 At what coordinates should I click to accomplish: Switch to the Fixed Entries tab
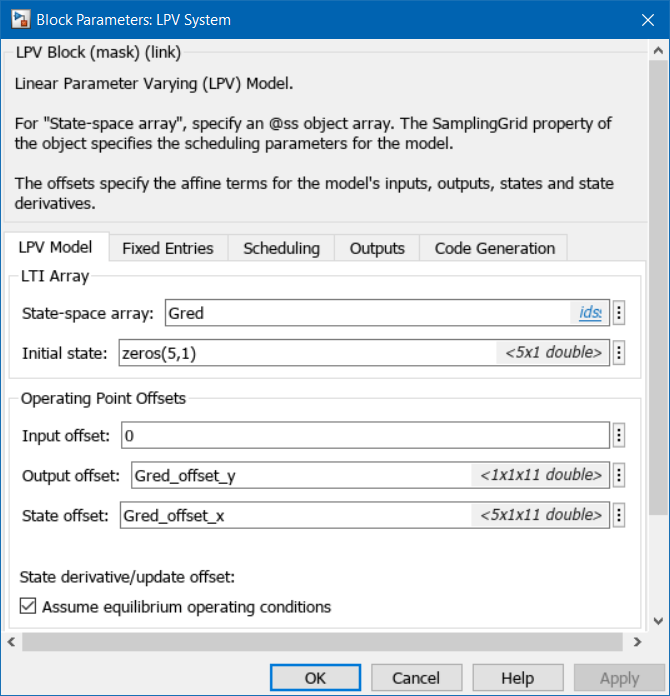tap(167, 248)
